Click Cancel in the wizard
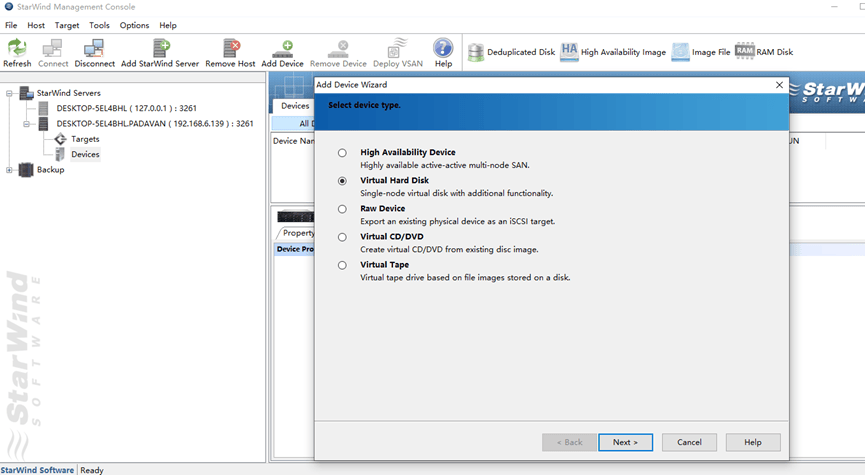This screenshot has height=475, width=865. tap(689, 442)
